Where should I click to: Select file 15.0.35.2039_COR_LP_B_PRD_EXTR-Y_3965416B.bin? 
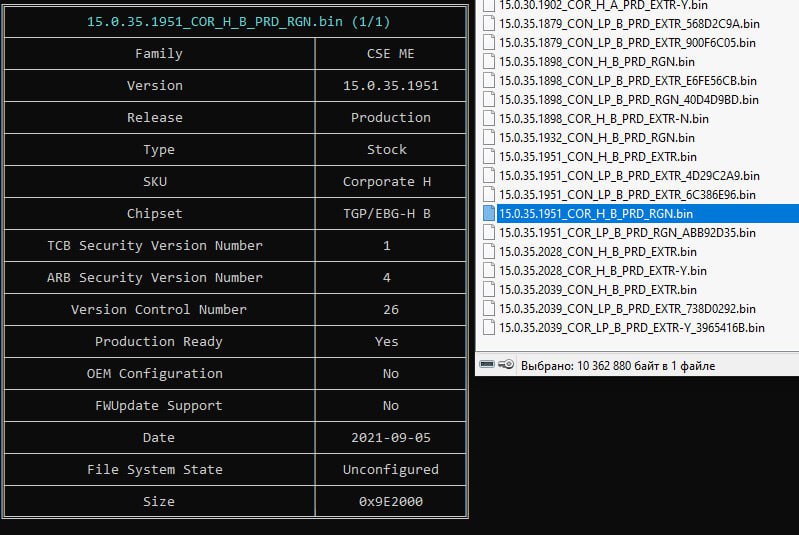(x=631, y=327)
